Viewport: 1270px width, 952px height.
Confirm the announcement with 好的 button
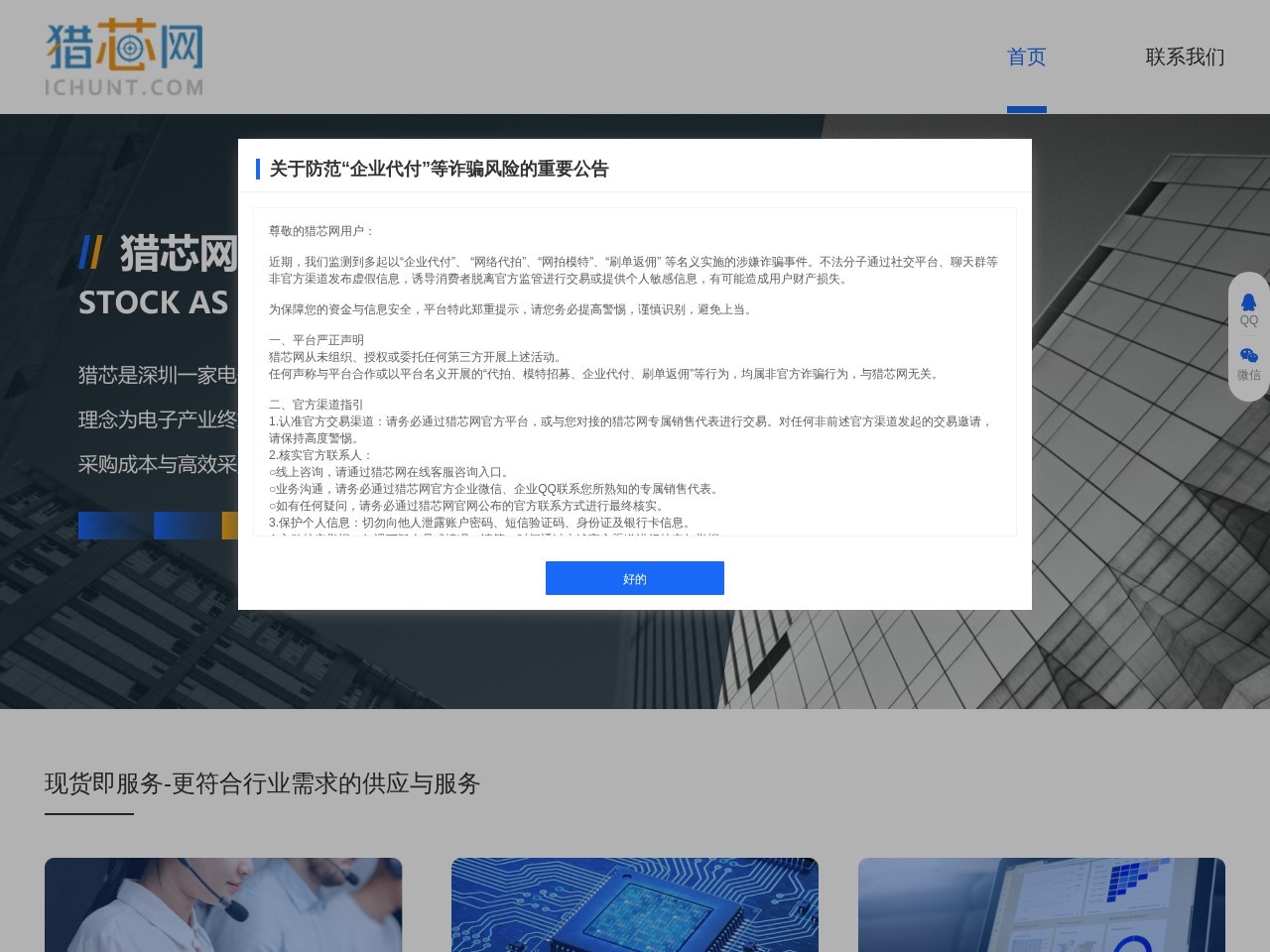[x=634, y=578]
